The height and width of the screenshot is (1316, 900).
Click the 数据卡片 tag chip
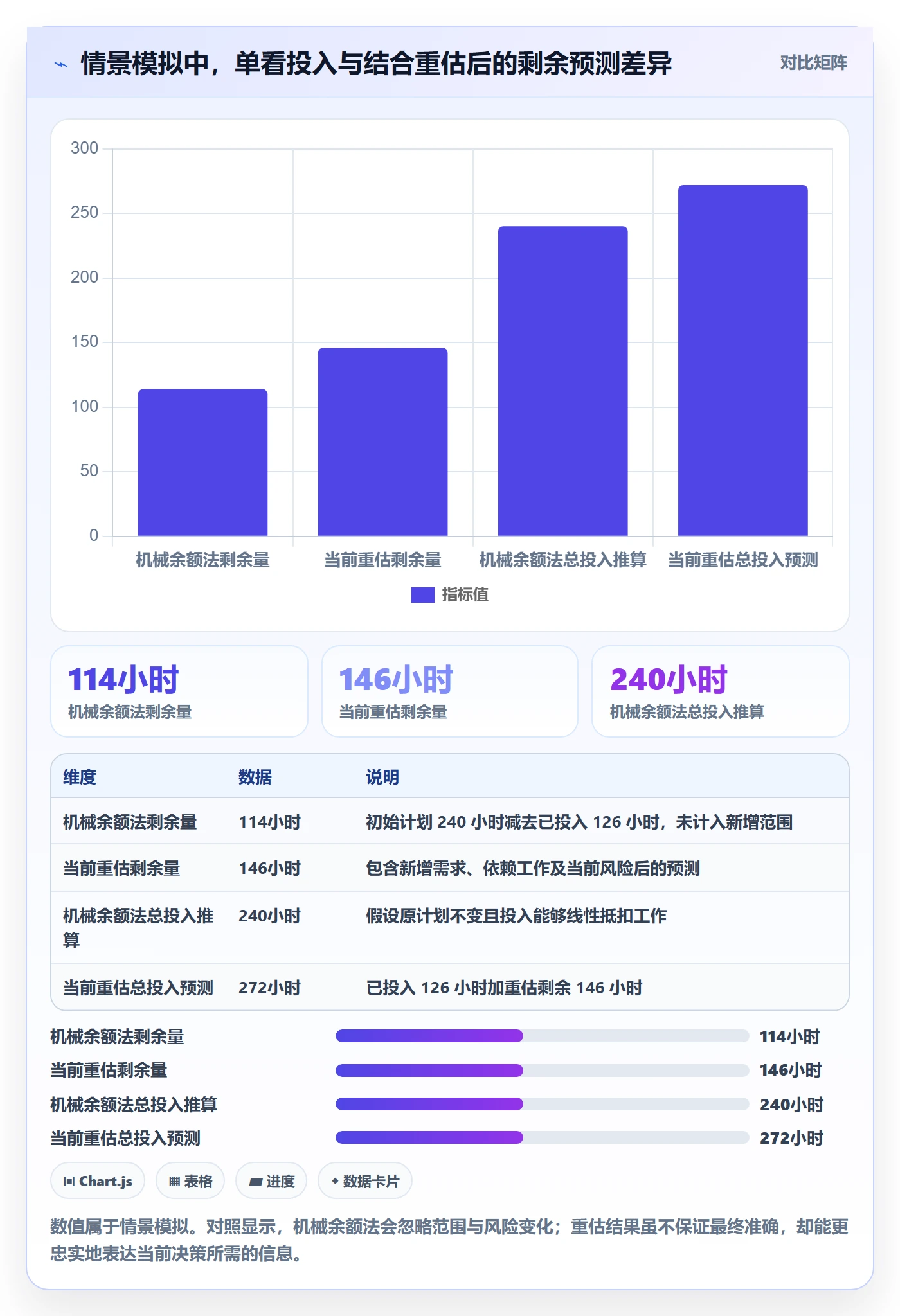tap(365, 1181)
